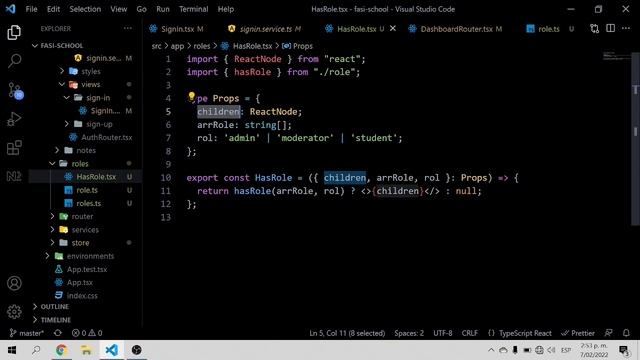Open the Manage gear settings icon
The height and width of the screenshot is (360, 640).
pos(14,312)
